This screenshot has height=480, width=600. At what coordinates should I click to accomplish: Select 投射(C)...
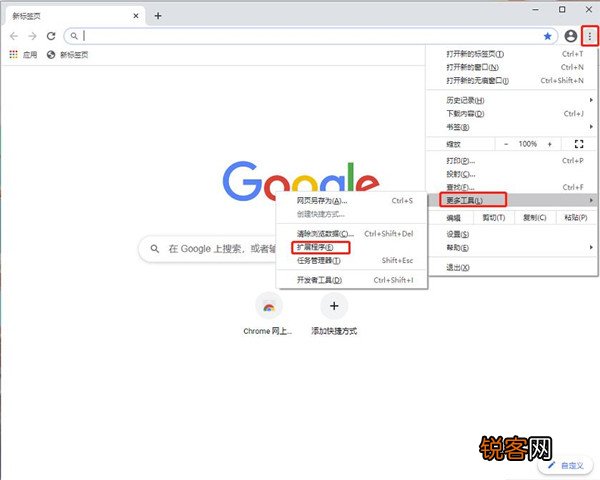pos(512,174)
